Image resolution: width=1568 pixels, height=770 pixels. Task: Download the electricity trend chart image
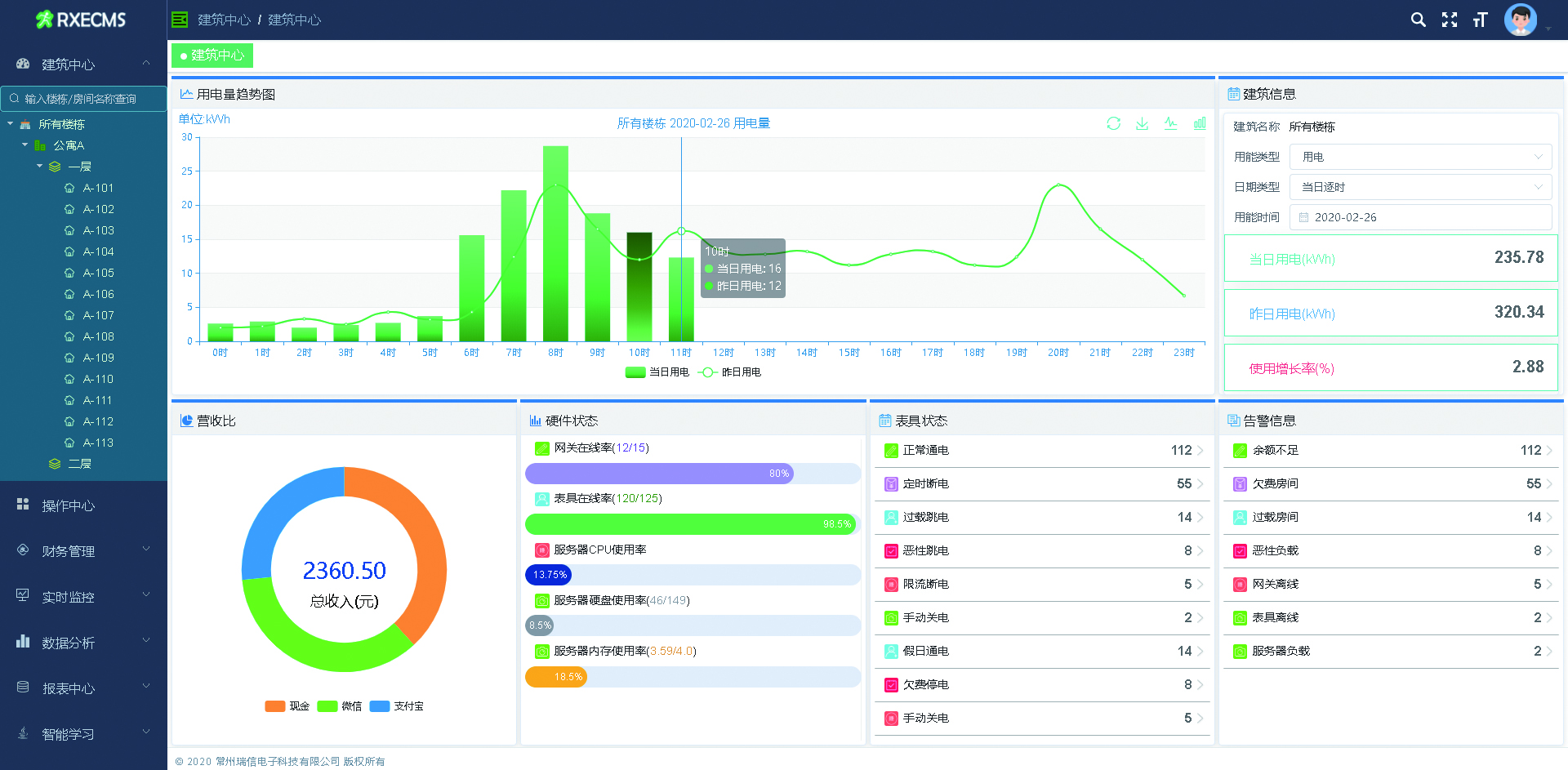point(1142,123)
